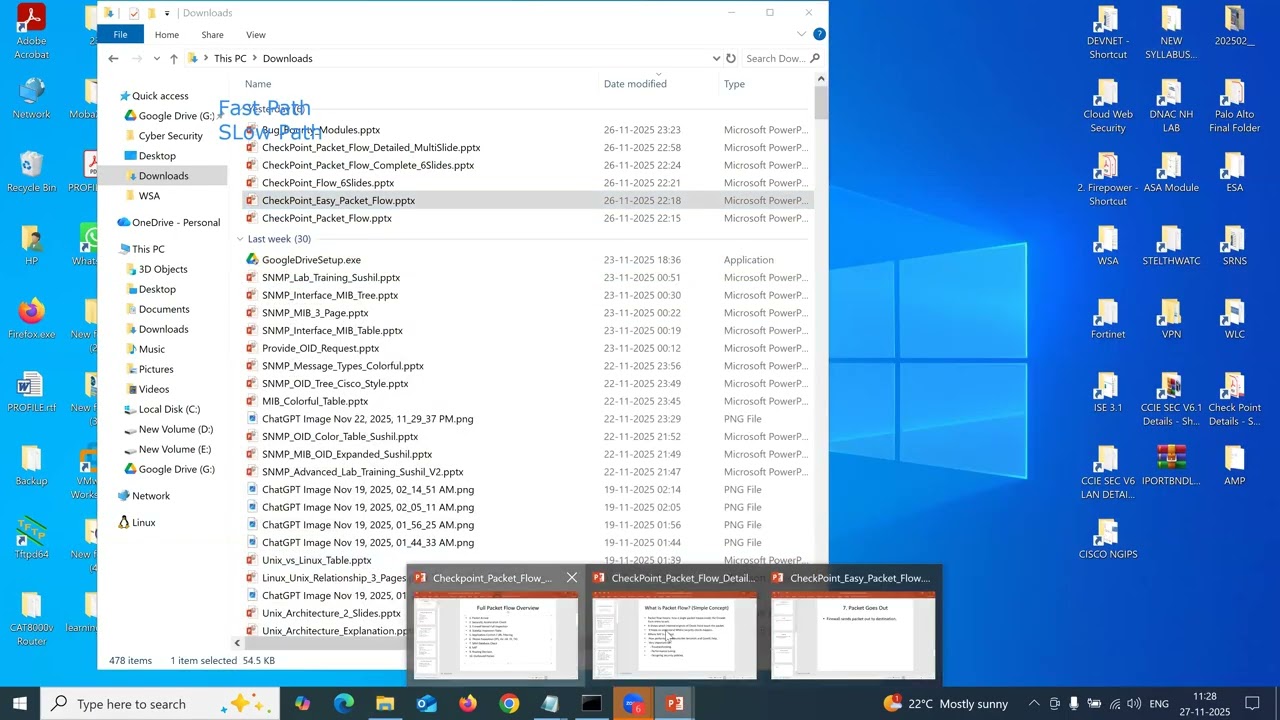
Task: Select Local Disk (C:) in navigation pane
Action: (x=169, y=409)
